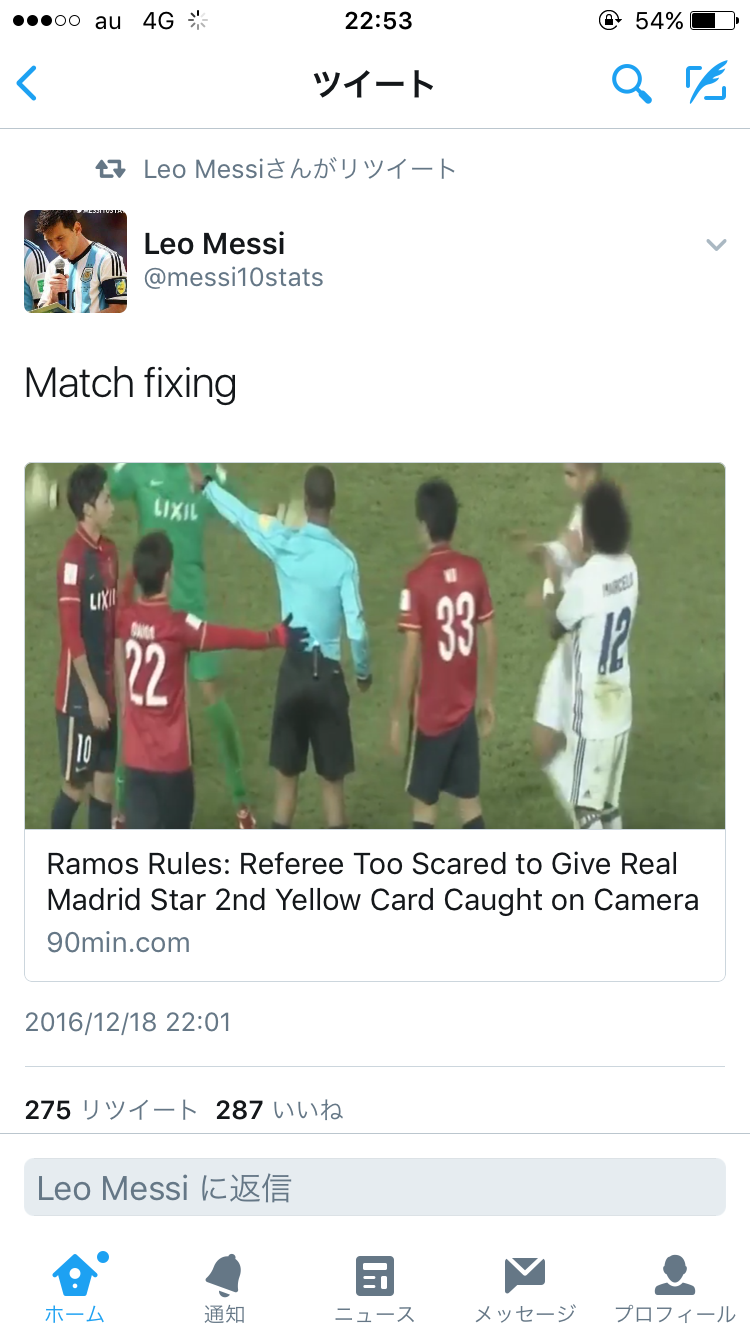The image size is (750, 1334).
Task: Tap the retweet arrows icon above the tweet
Action: click(x=110, y=169)
